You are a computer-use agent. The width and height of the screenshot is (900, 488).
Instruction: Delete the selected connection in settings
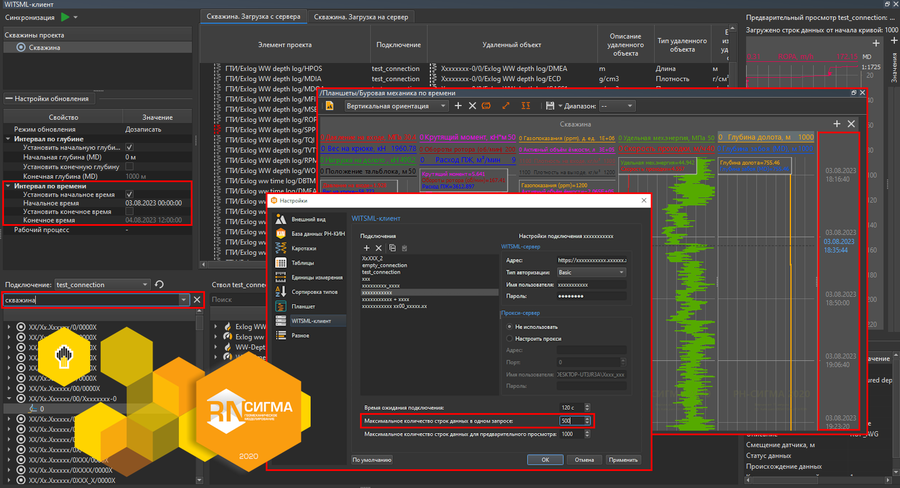pos(379,247)
